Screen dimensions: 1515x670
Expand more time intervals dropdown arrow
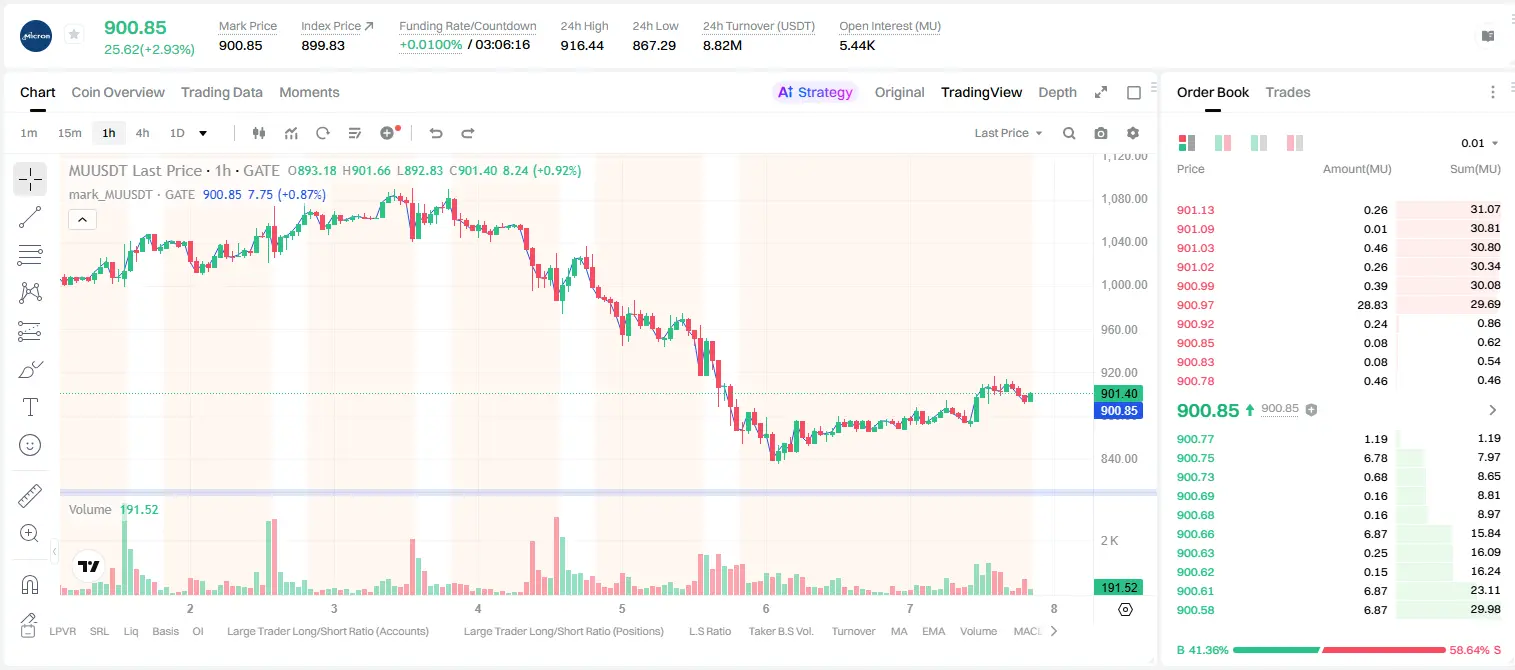[203, 133]
